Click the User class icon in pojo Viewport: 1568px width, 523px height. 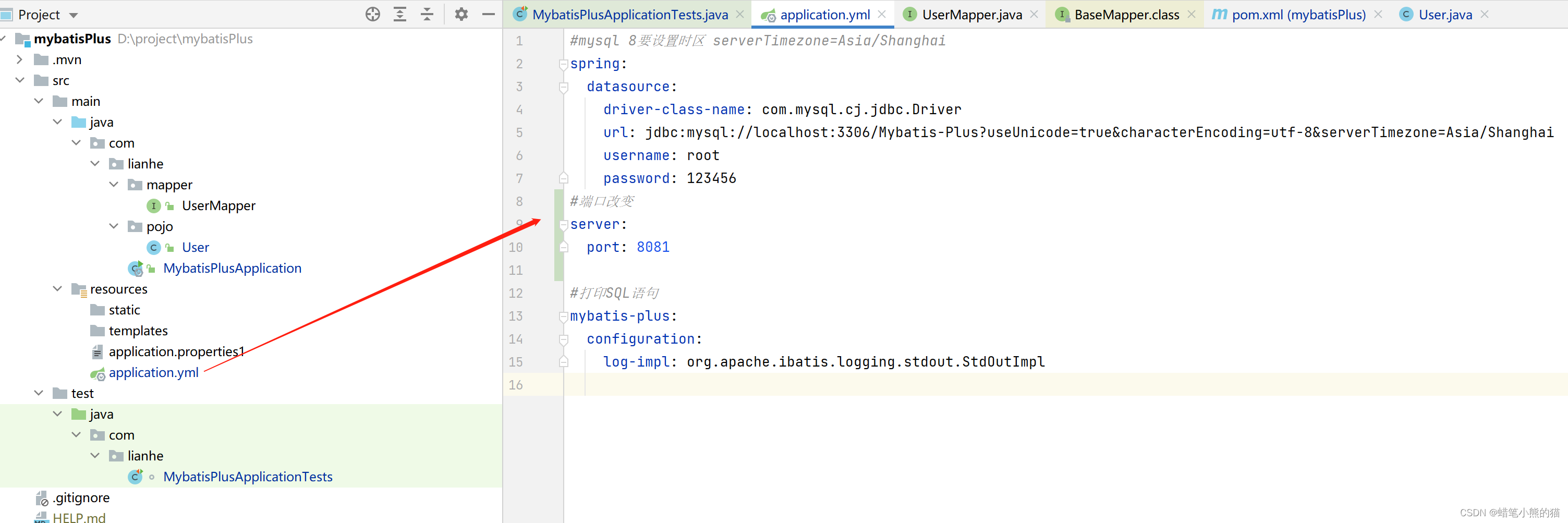pos(153,247)
